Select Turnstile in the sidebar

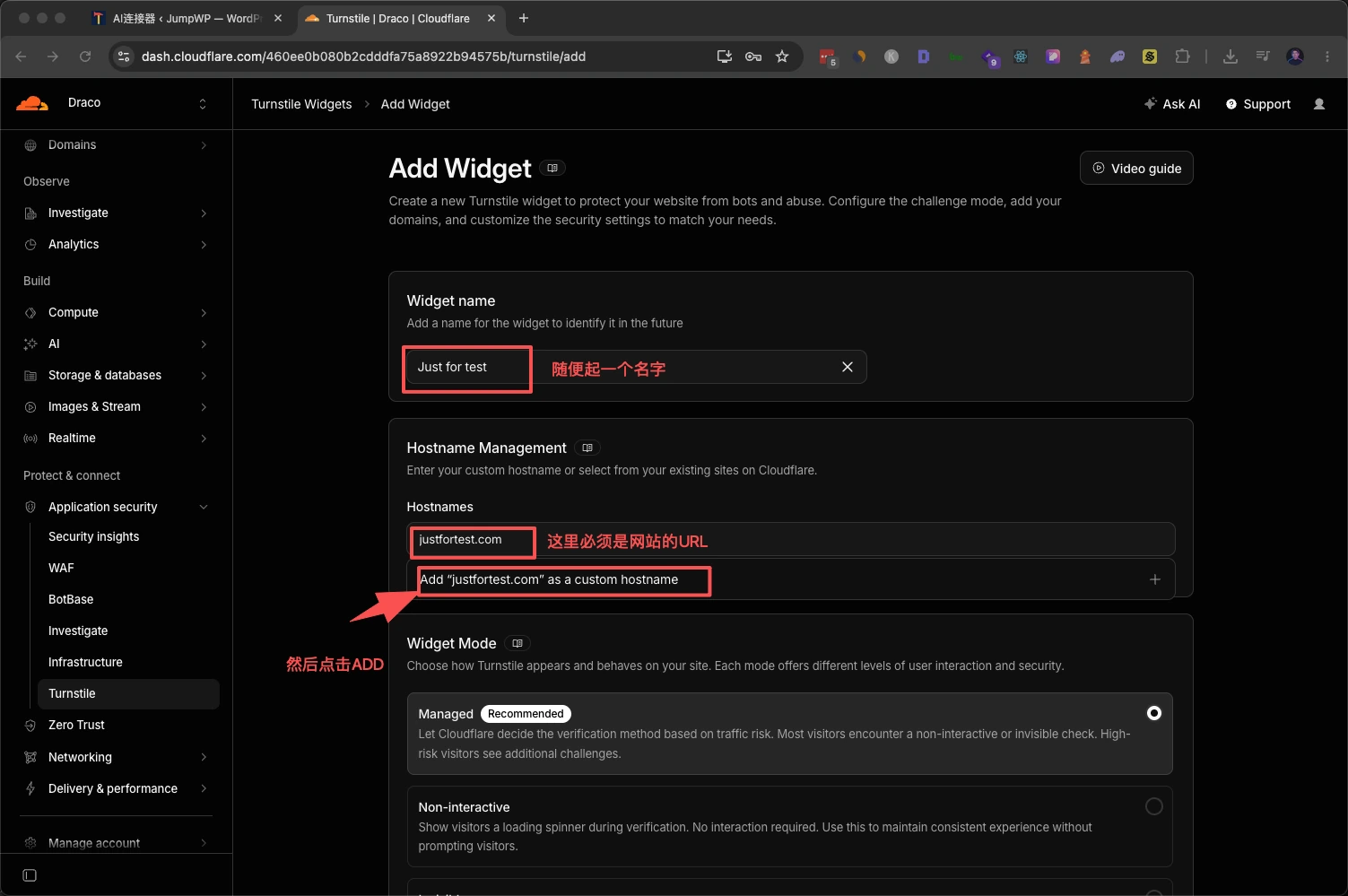click(x=128, y=694)
